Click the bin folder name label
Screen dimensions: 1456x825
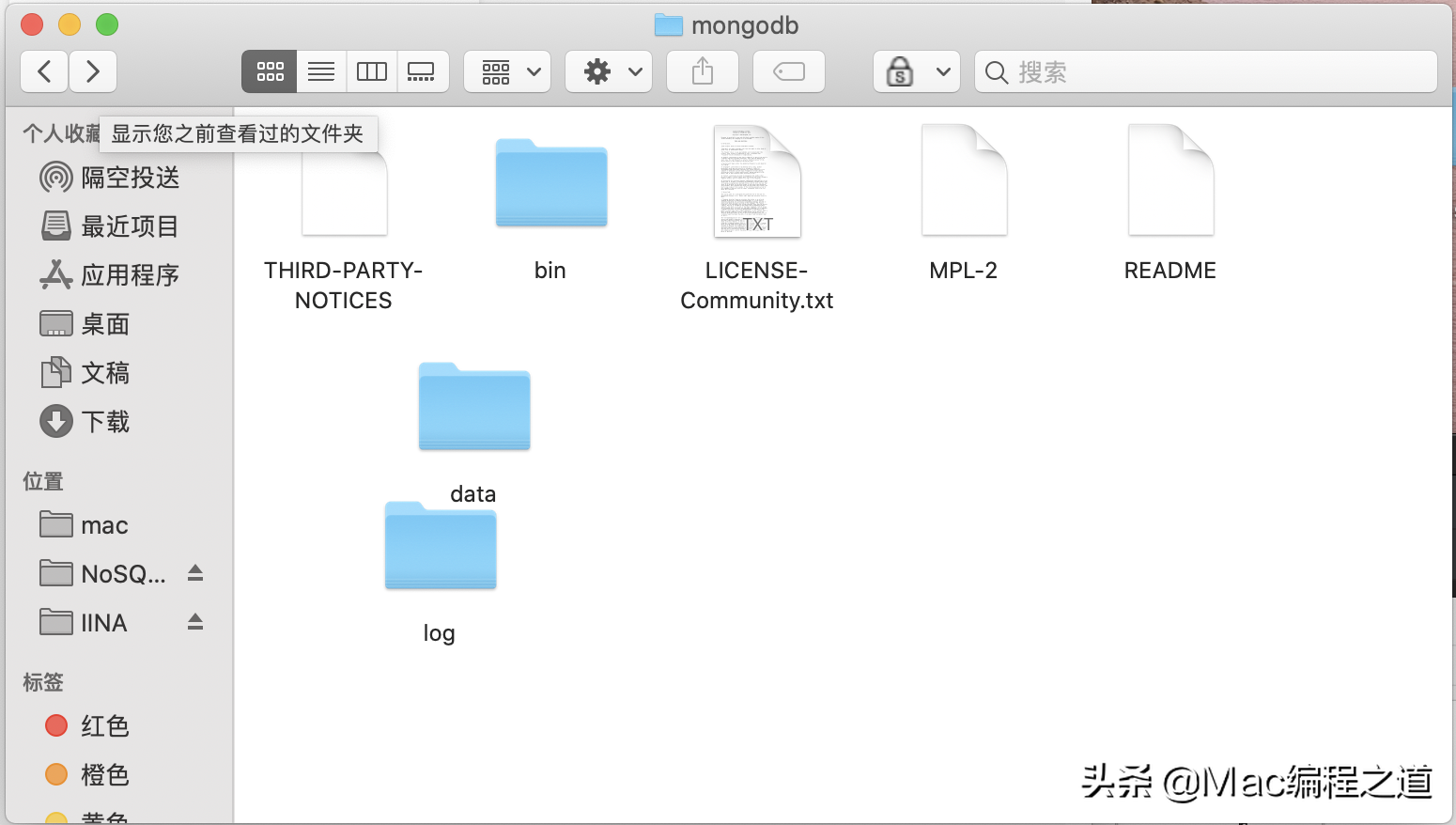coord(550,271)
